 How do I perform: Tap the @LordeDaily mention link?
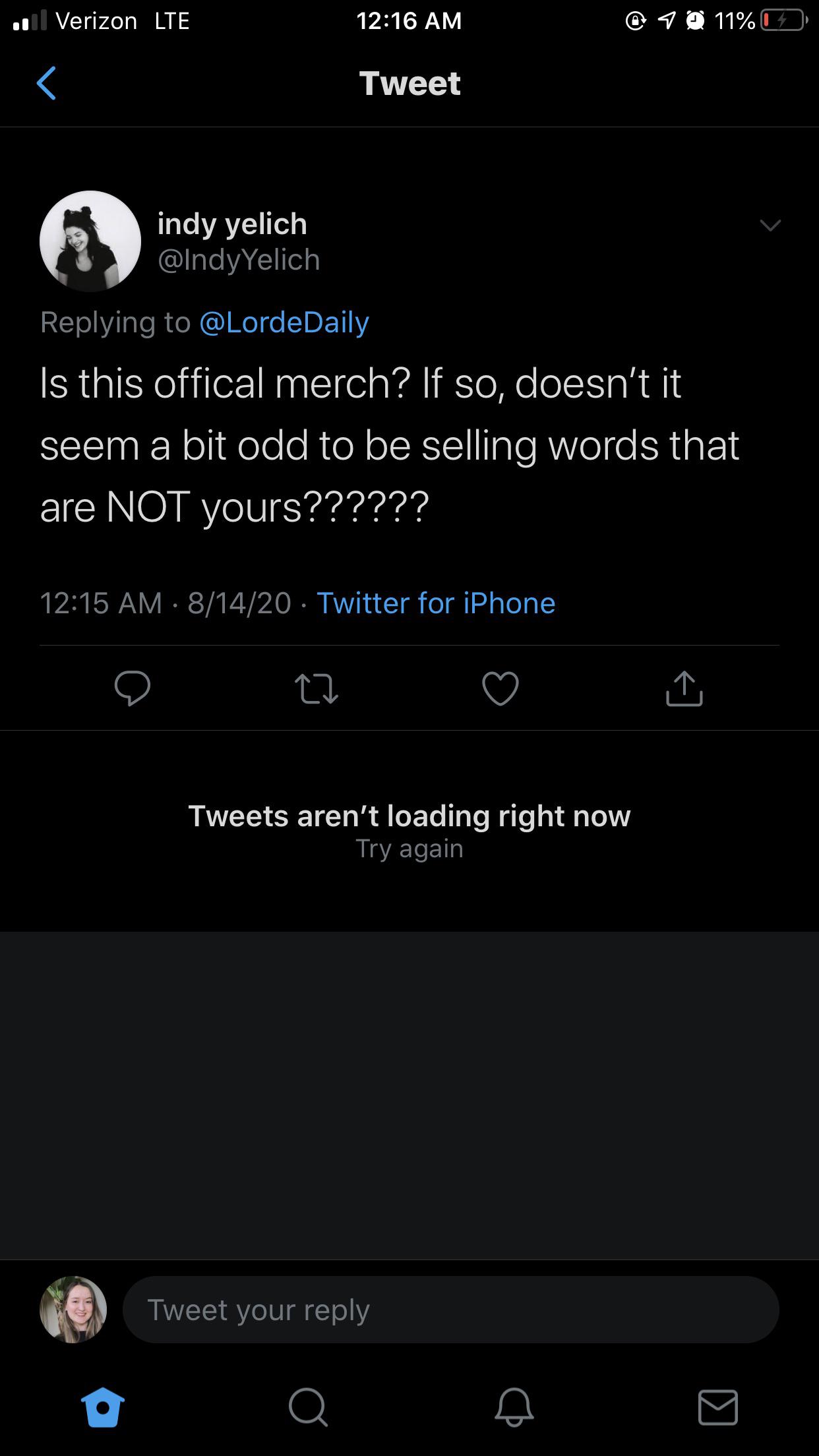[284, 322]
